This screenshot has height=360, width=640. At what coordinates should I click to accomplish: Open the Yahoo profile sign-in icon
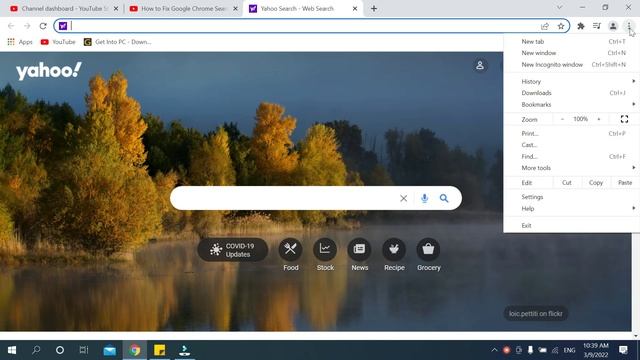point(480,65)
